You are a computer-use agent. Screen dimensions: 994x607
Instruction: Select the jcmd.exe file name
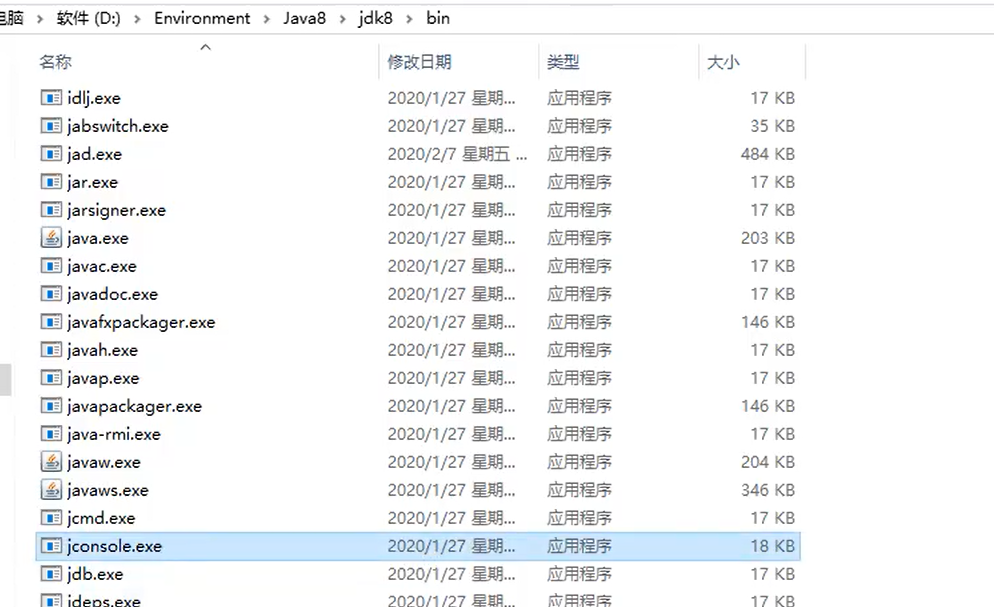click(x=101, y=518)
